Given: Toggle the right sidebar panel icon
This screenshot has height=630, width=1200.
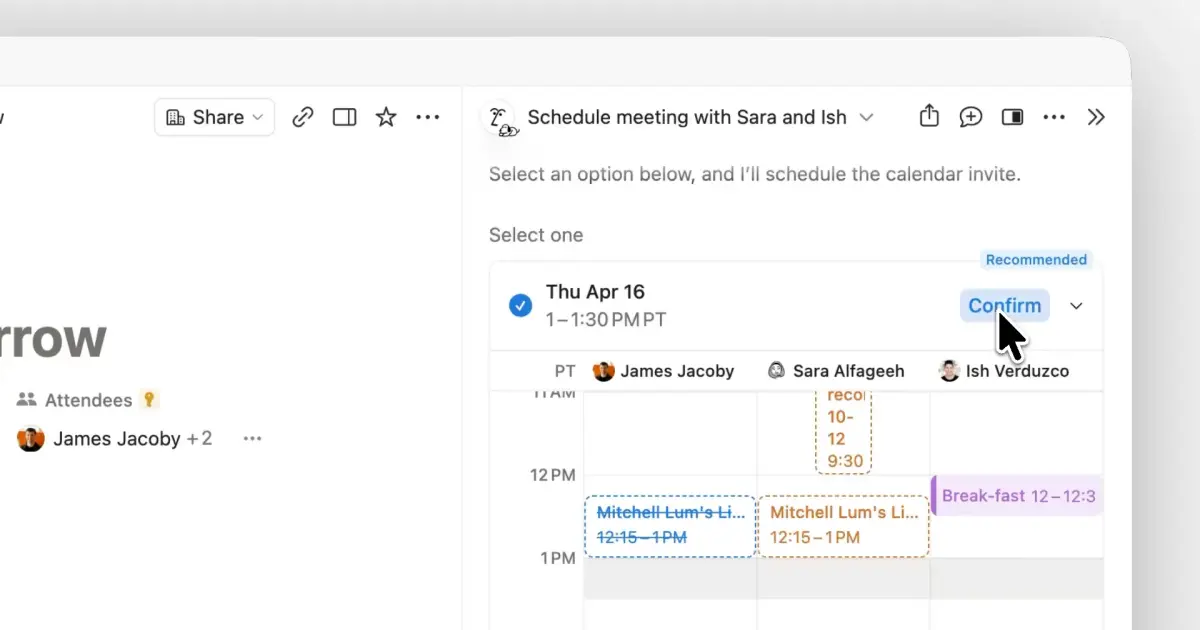Looking at the screenshot, I should pyautogui.click(x=1012, y=117).
